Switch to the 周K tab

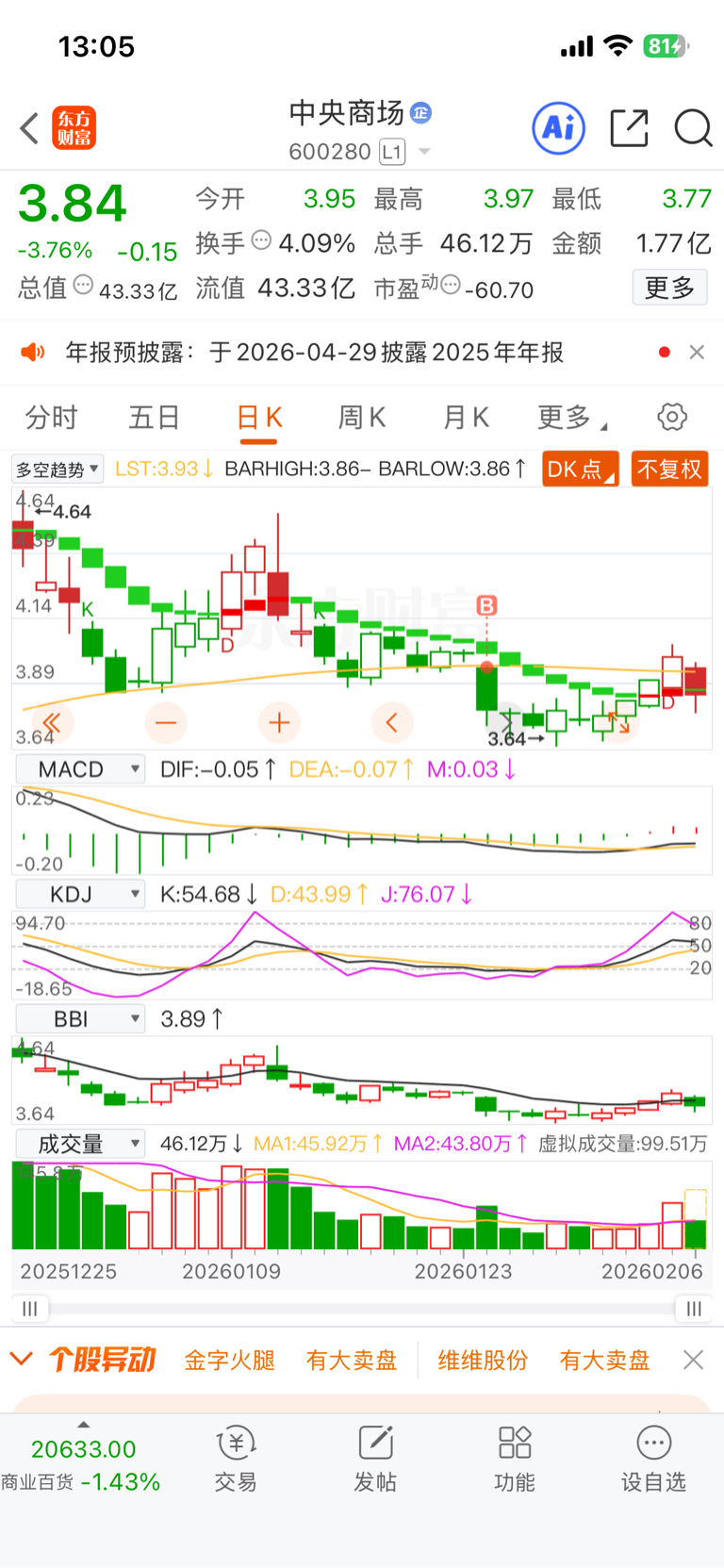click(x=362, y=417)
